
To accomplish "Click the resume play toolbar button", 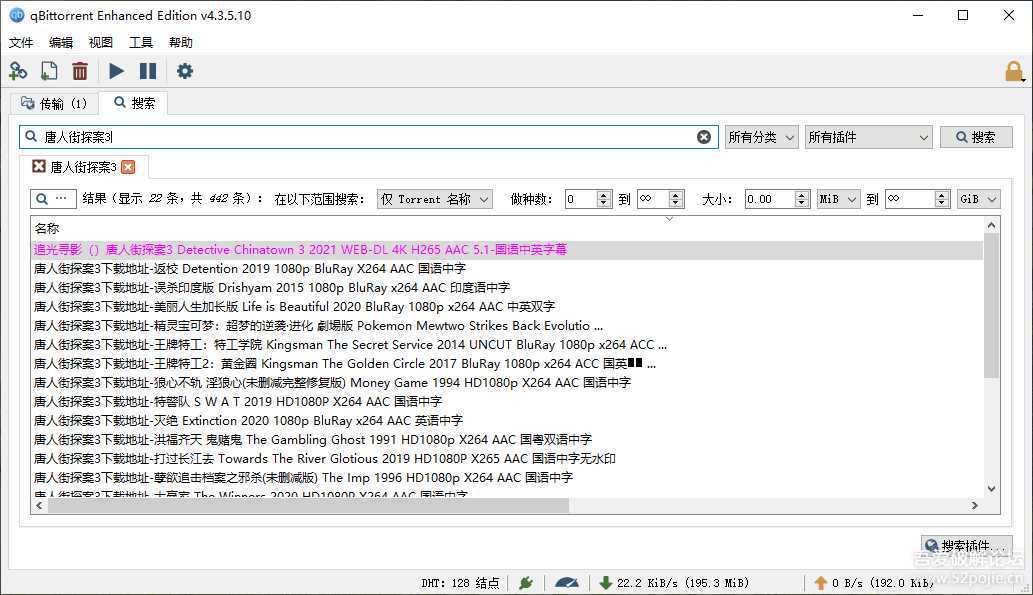I will click(x=117, y=71).
